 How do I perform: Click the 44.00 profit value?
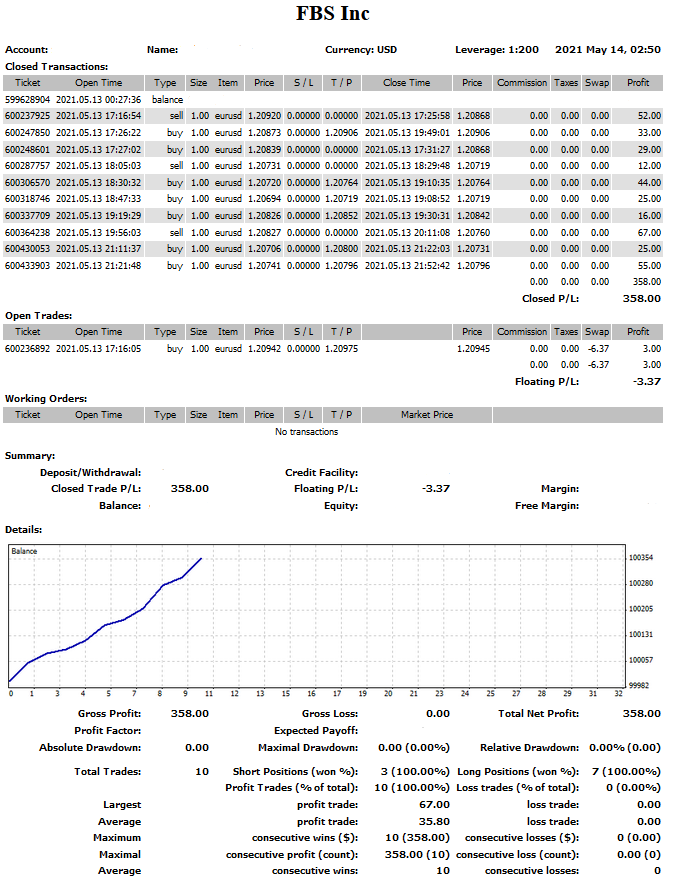[649, 183]
